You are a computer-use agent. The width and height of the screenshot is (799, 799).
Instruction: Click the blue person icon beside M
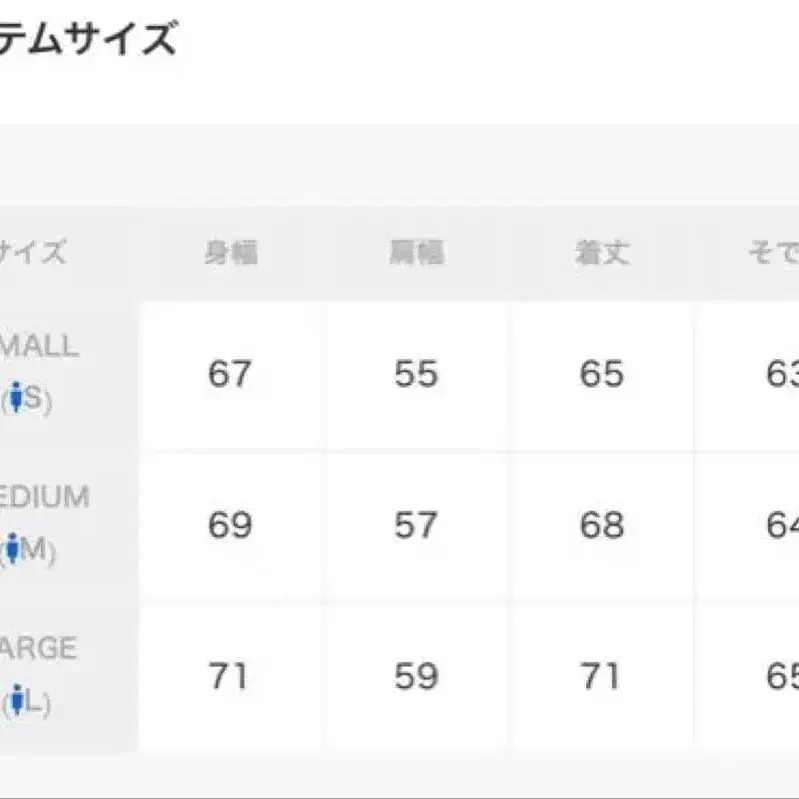click(13, 550)
